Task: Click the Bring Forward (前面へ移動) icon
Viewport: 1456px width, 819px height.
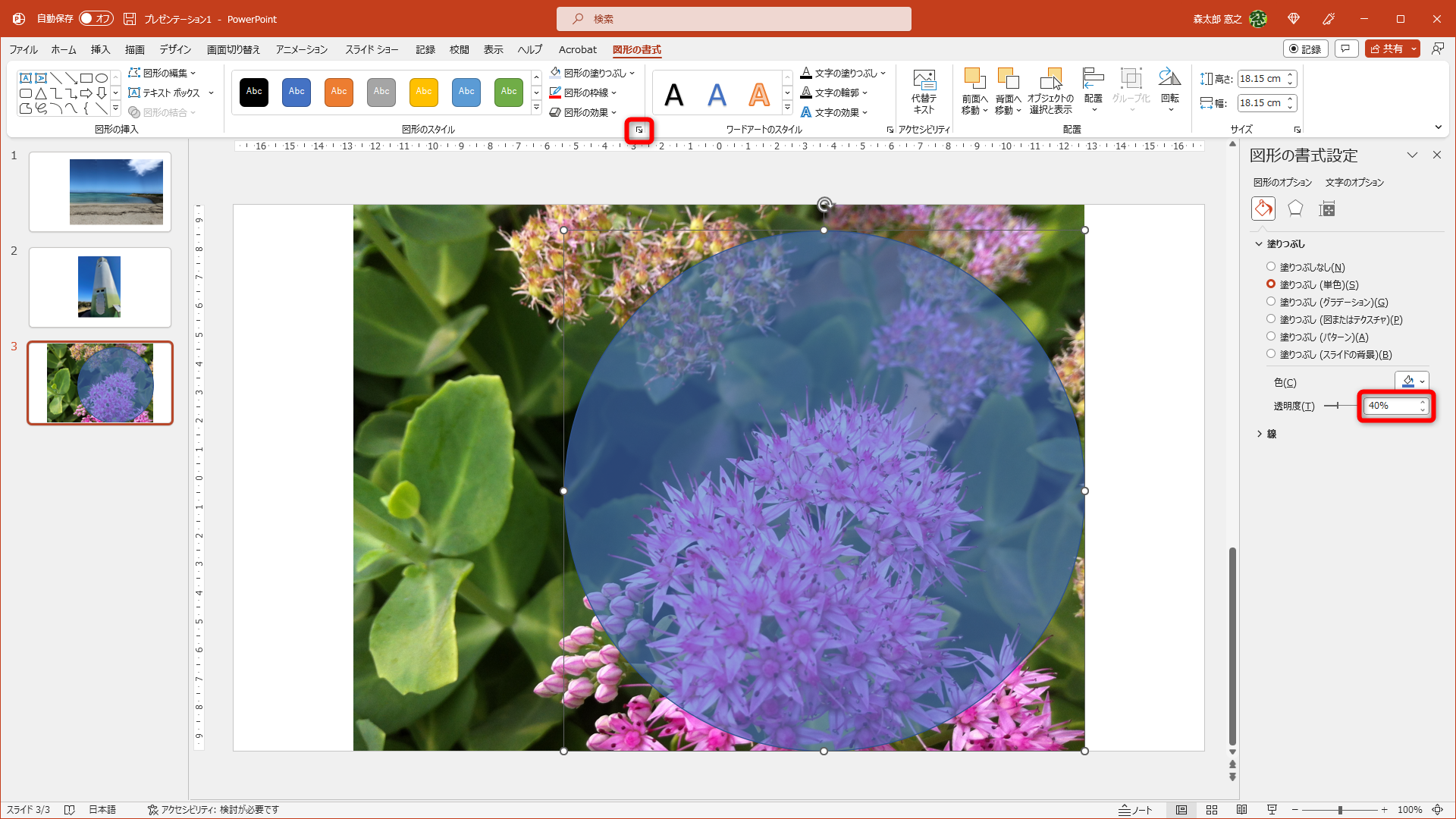Action: point(974,79)
